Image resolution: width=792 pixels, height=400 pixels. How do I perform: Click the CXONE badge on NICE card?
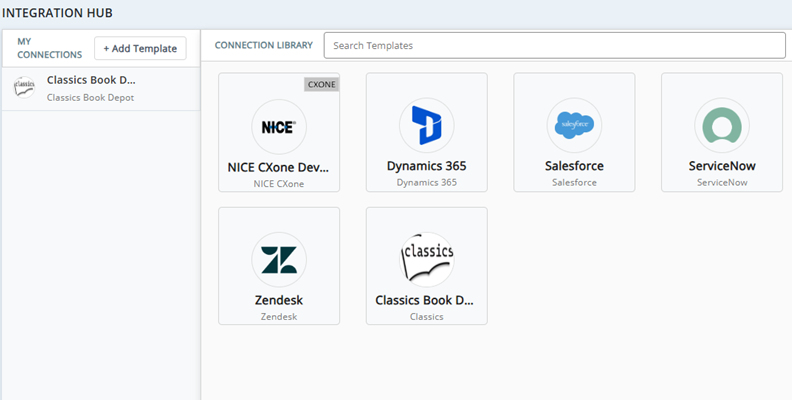(321, 84)
